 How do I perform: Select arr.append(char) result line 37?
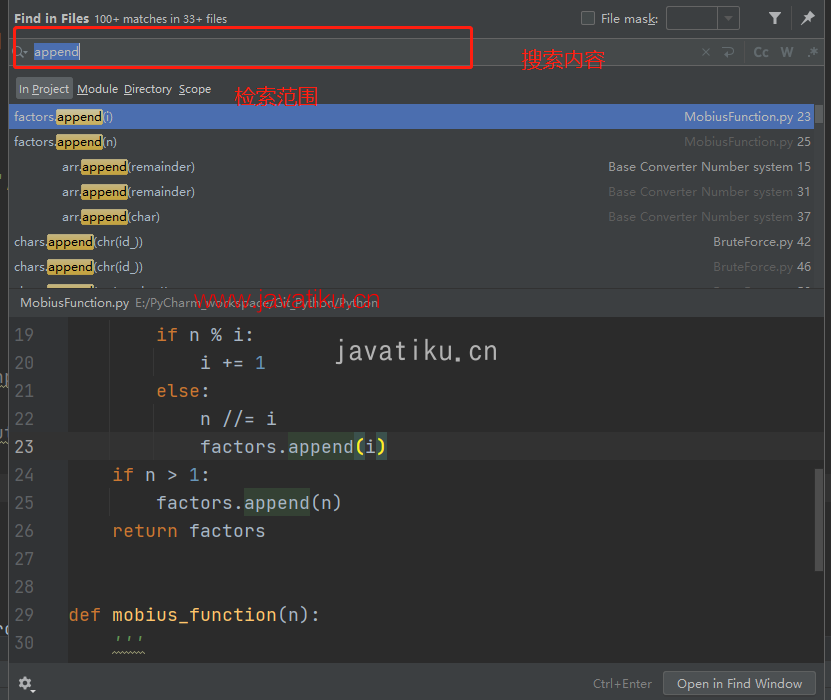pyautogui.click(x=411, y=217)
